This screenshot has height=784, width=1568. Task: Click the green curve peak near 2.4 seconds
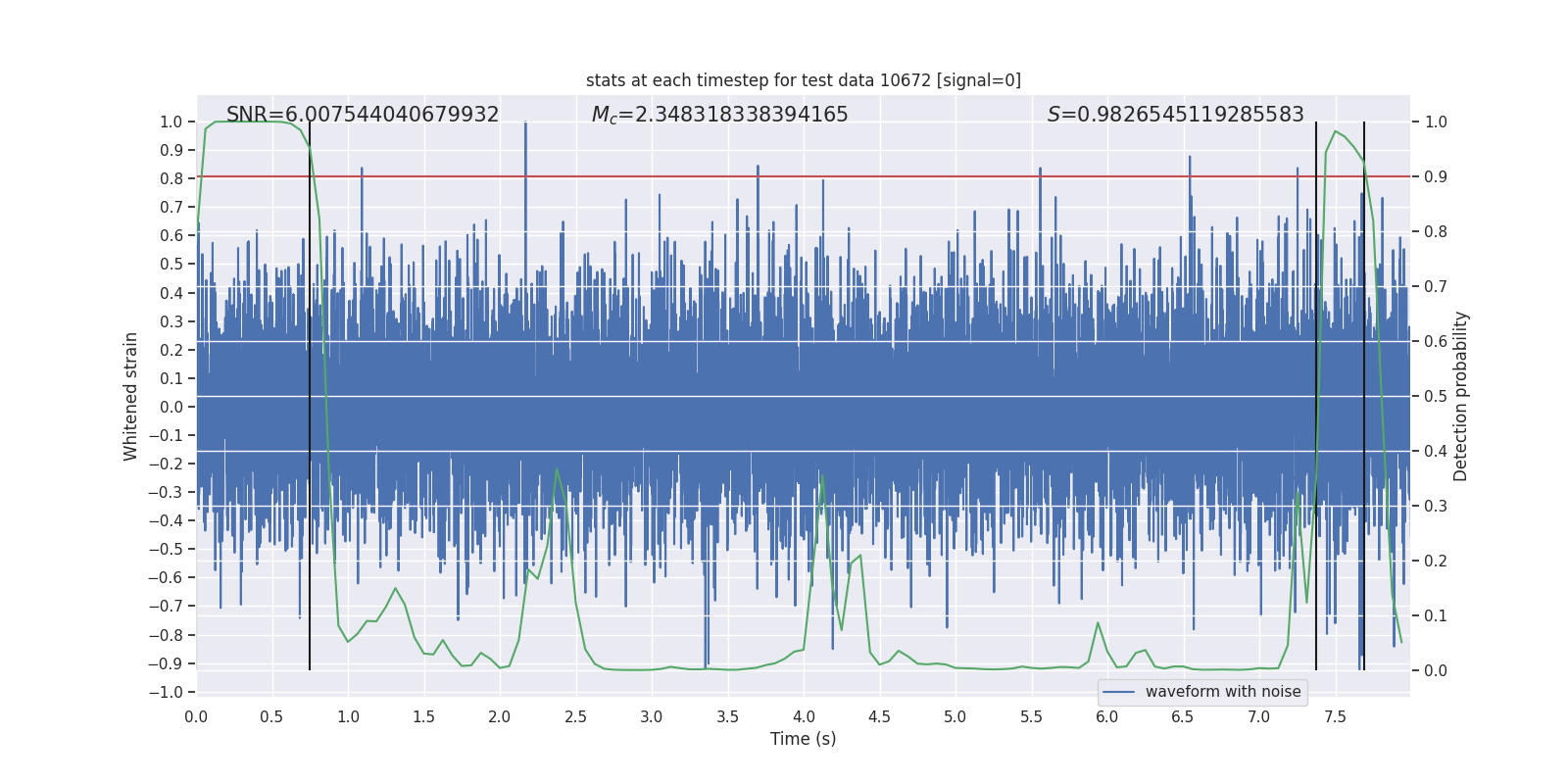557,469
